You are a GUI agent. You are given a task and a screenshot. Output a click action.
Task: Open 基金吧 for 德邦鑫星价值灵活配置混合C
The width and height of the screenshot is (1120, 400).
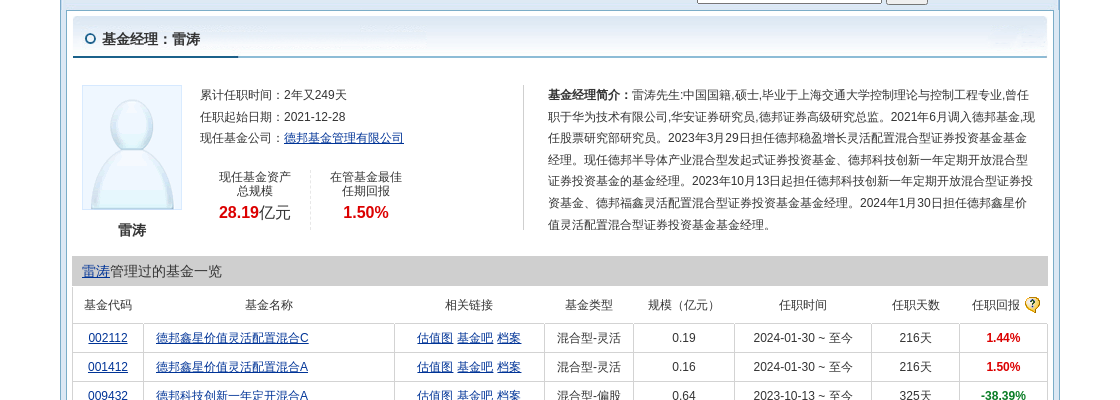[475, 338]
